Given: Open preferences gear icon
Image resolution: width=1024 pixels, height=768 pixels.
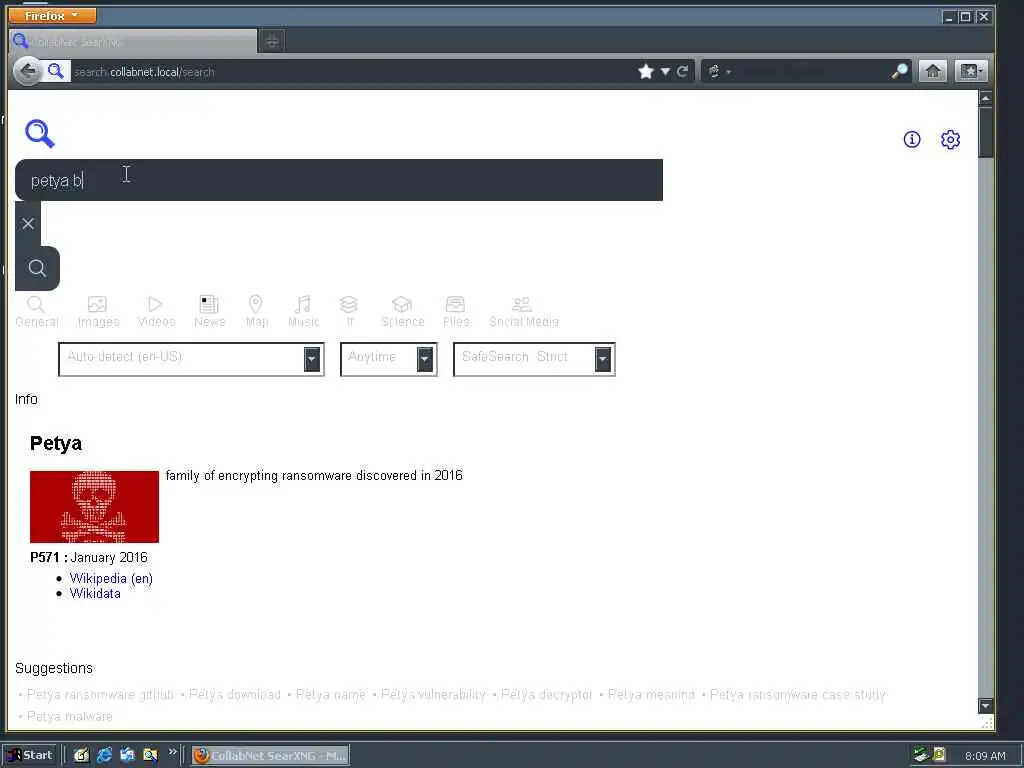Looking at the screenshot, I should (x=950, y=139).
